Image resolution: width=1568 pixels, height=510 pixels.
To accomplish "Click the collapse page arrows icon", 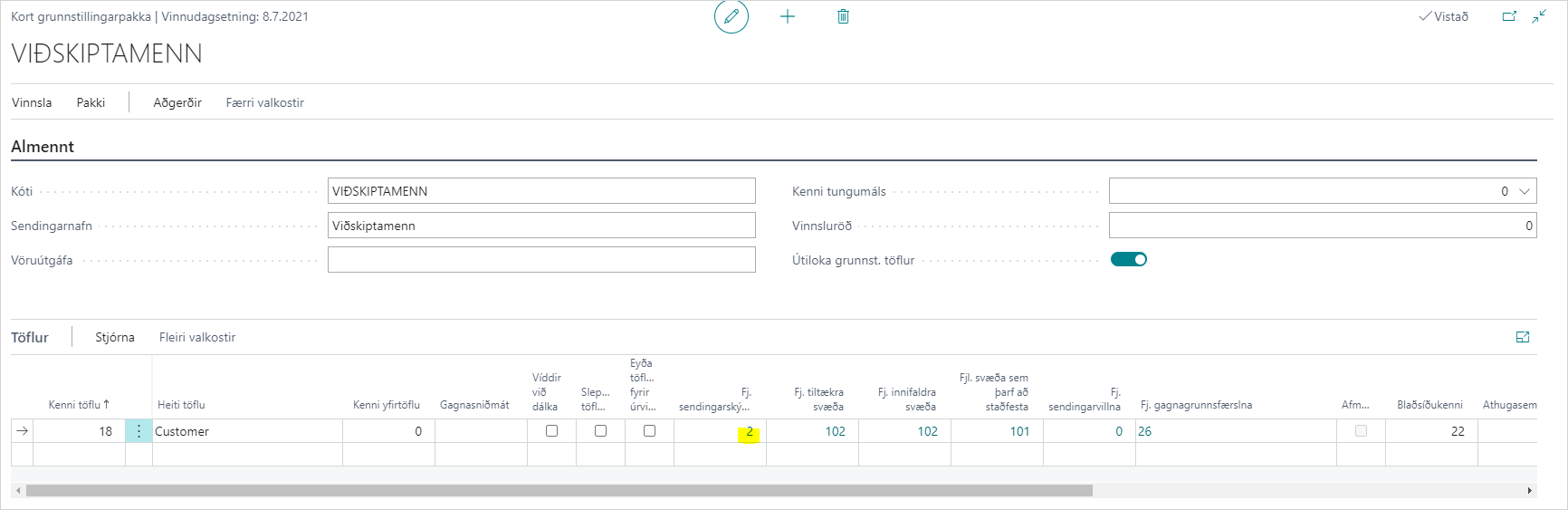I will point(1539,16).
